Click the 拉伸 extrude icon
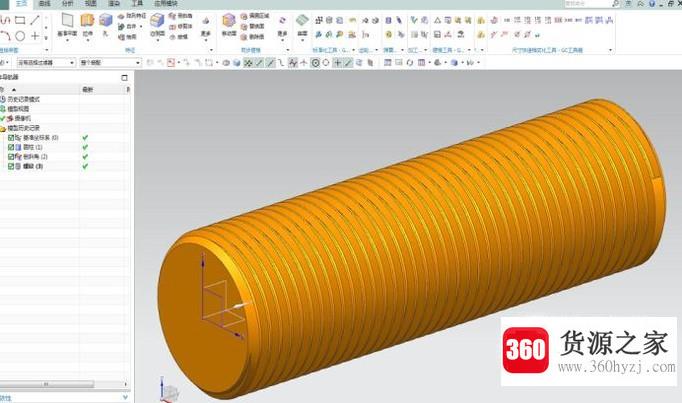Screen dimensions: 682x403 pyautogui.click(x=87, y=20)
